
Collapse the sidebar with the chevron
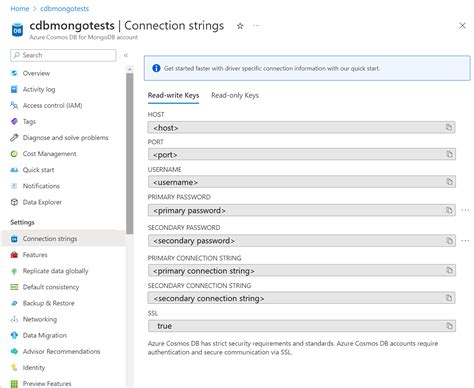click(x=126, y=55)
